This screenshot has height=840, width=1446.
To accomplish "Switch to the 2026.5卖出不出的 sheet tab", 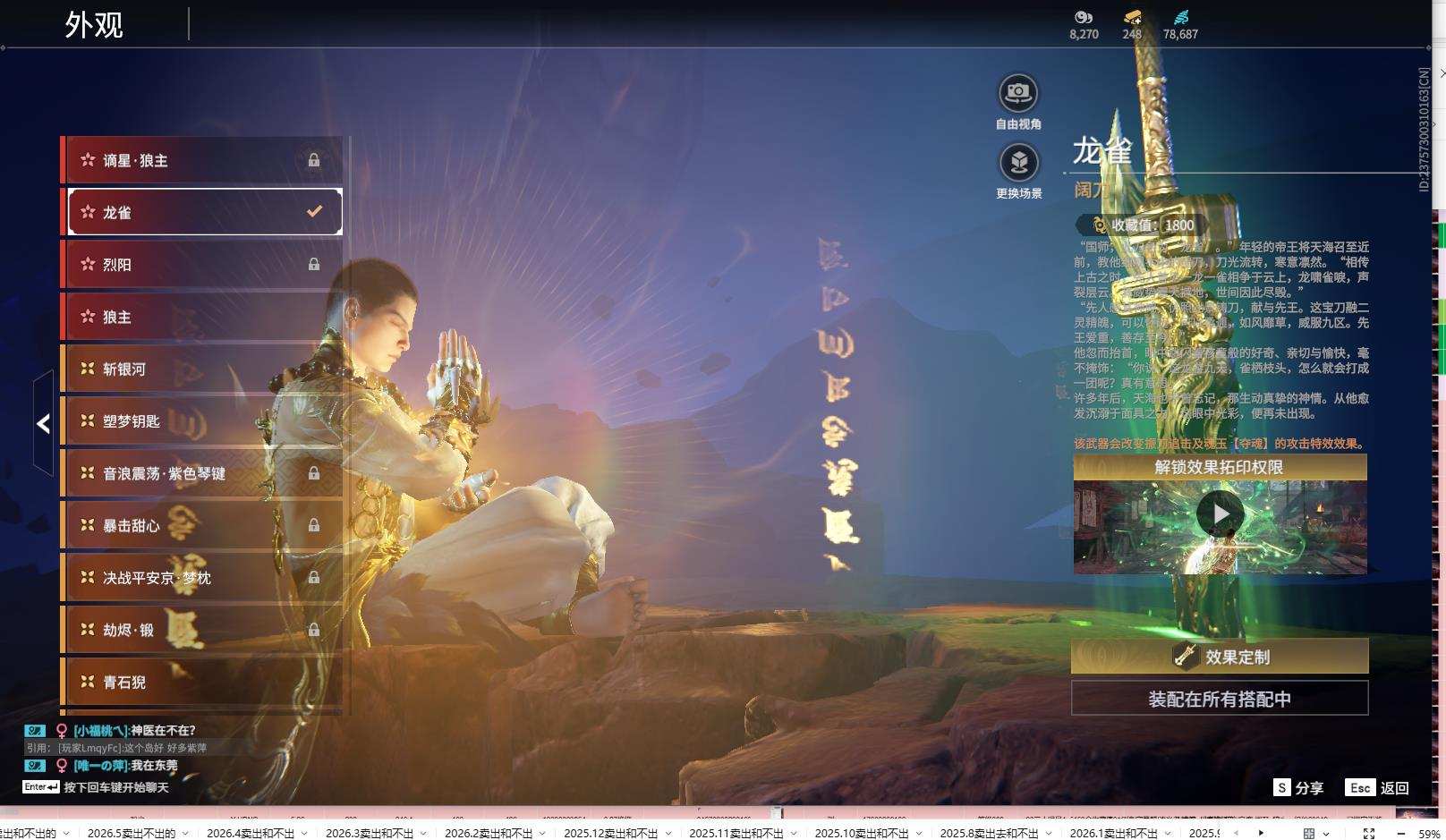I will click(132, 833).
